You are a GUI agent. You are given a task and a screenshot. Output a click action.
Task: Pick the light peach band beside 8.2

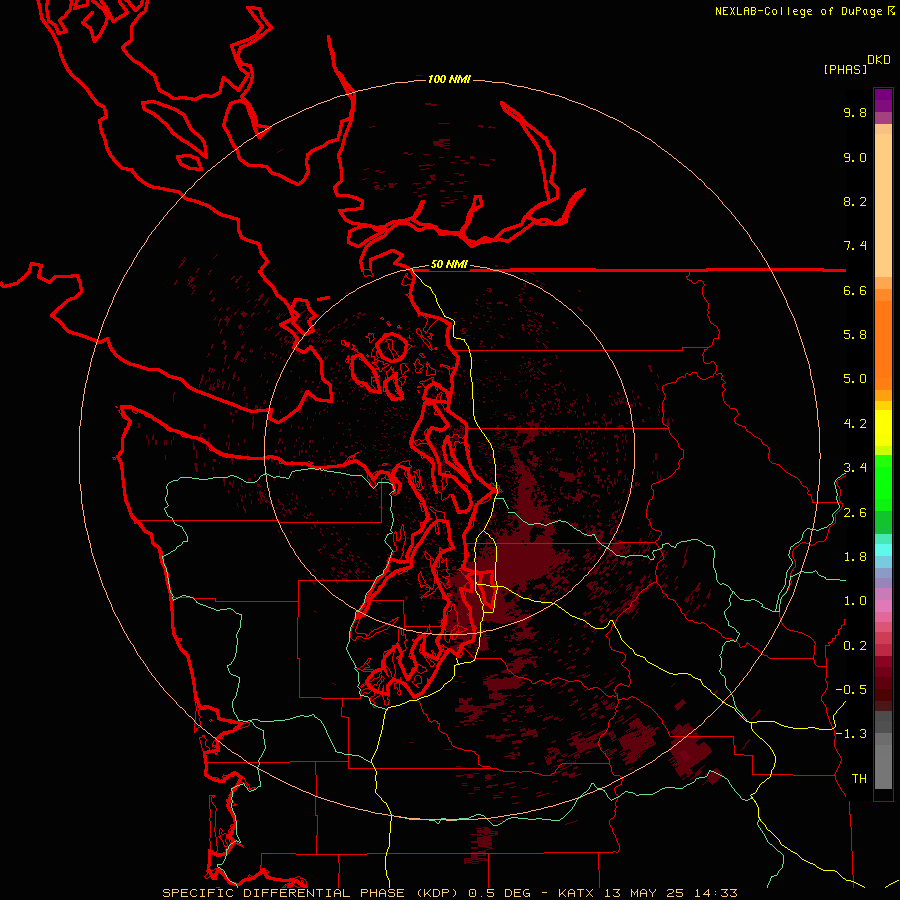coord(883,205)
